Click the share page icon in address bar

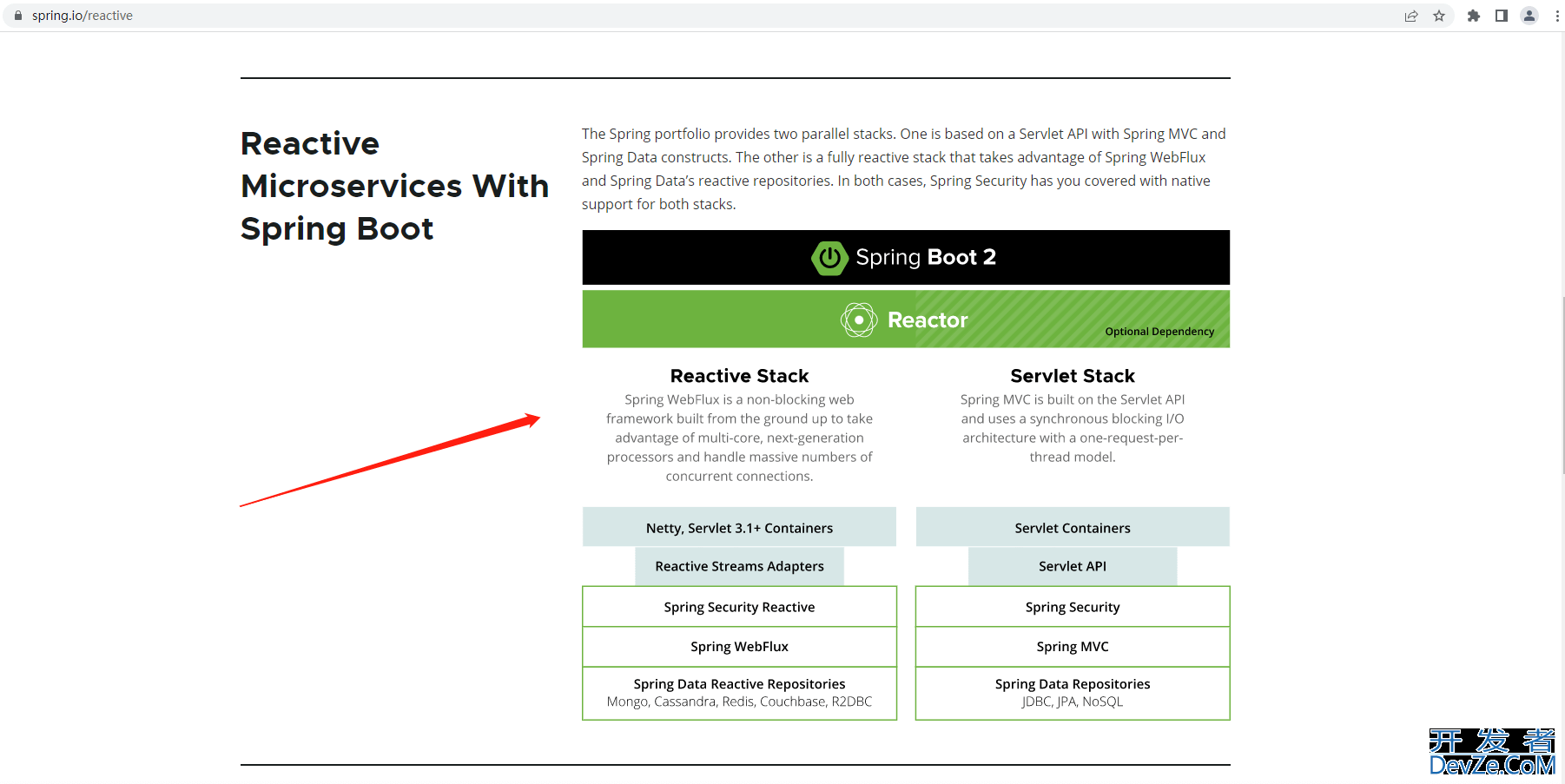click(x=1411, y=16)
